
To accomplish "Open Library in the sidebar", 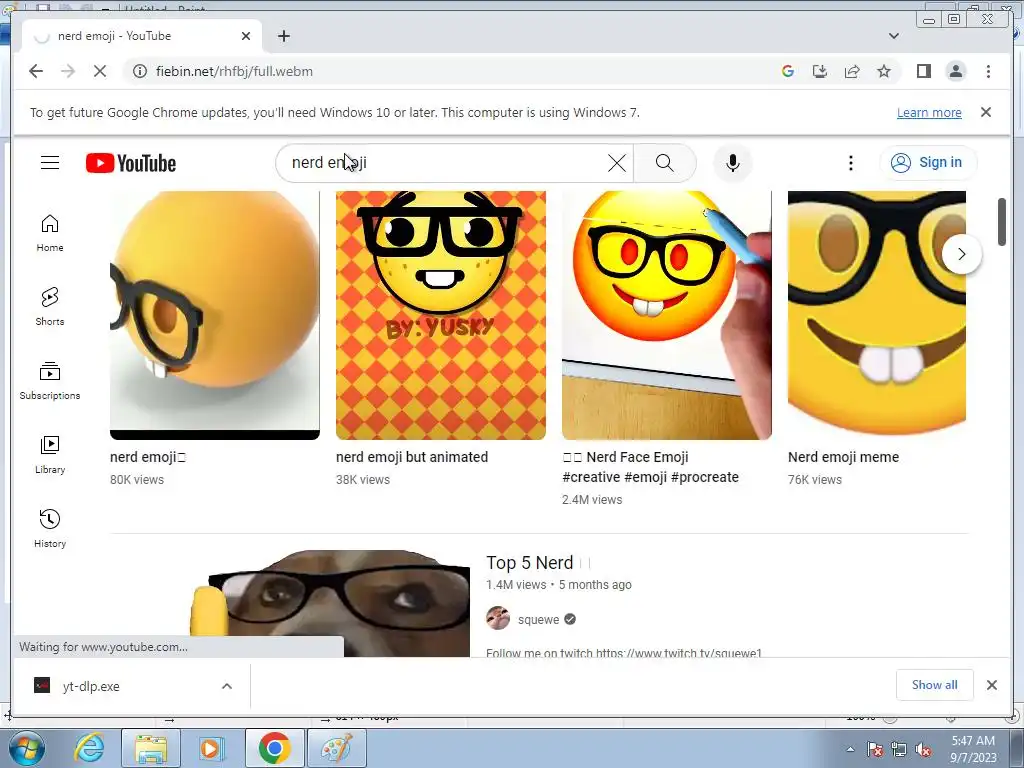I will (50, 455).
